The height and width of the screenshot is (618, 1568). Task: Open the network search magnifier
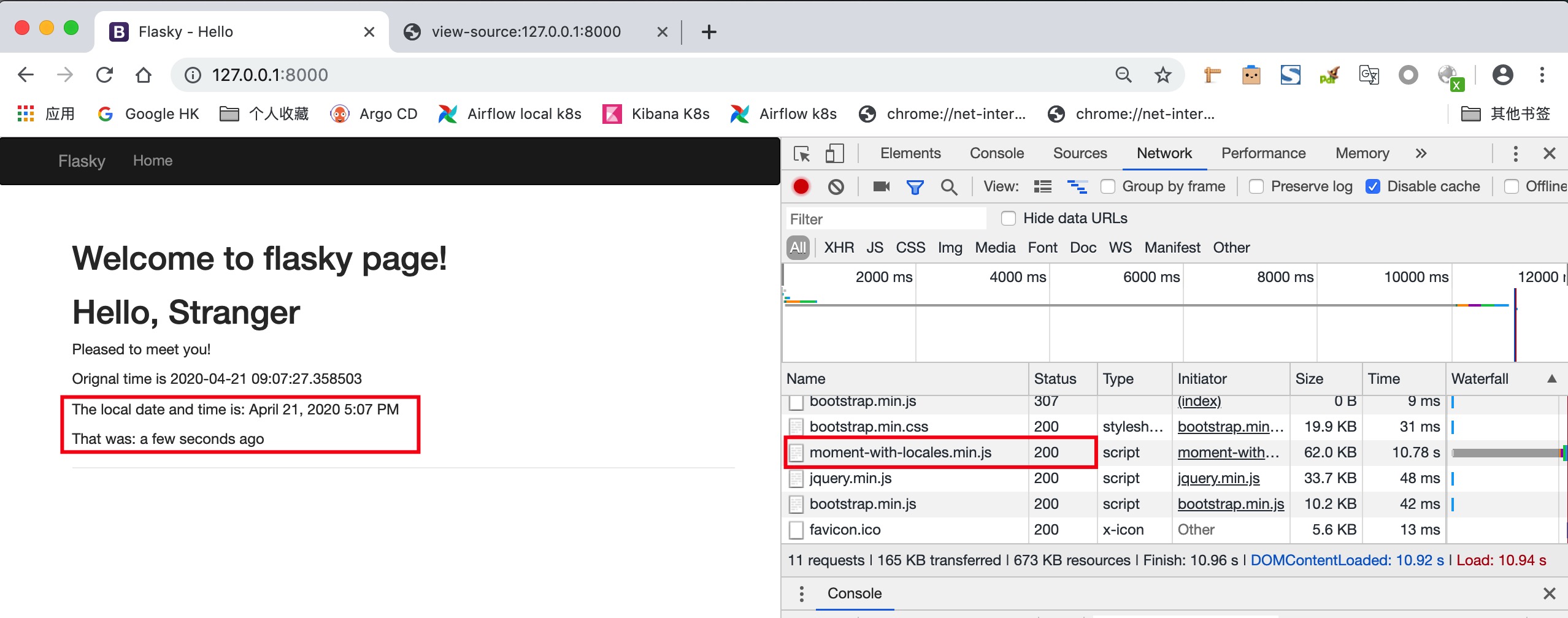[x=948, y=186]
